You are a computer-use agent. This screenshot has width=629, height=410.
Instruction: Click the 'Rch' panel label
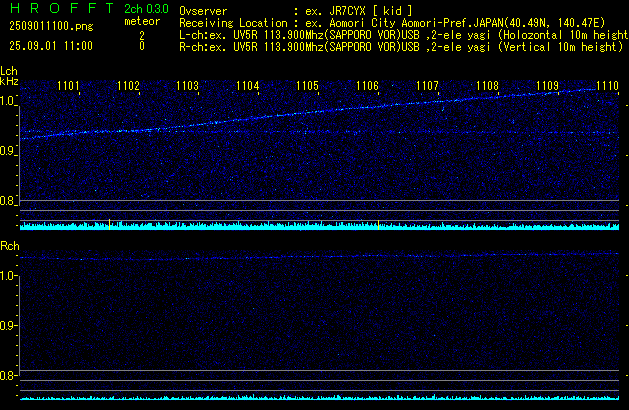pos(10,246)
